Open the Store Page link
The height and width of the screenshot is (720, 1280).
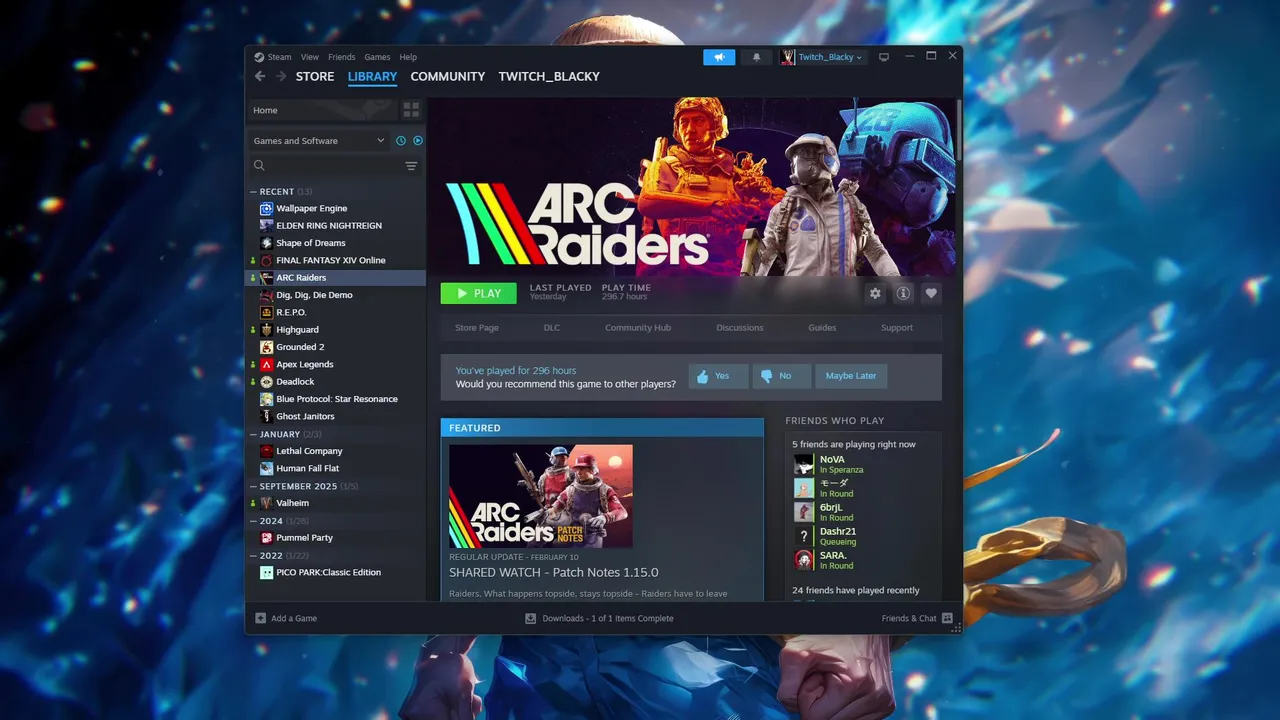coord(477,328)
